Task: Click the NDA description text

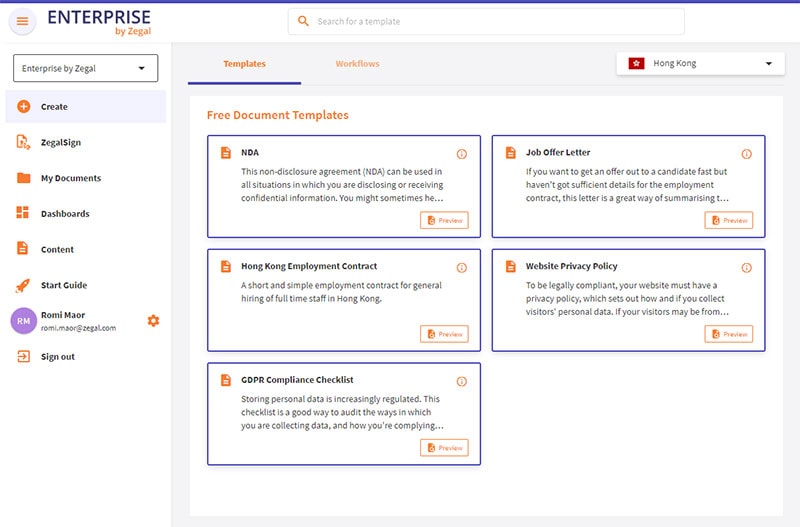Action: click(x=342, y=185)
